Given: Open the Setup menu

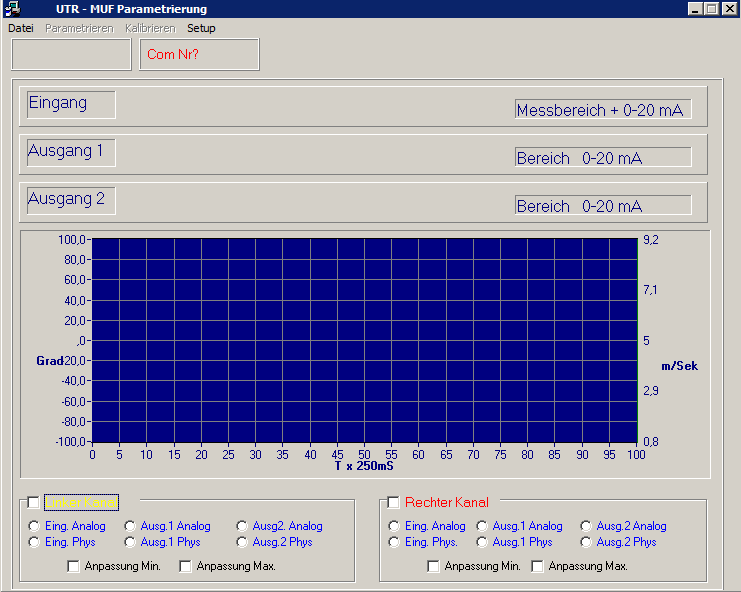Looking at the screenshot, I should tap(201, 28).
